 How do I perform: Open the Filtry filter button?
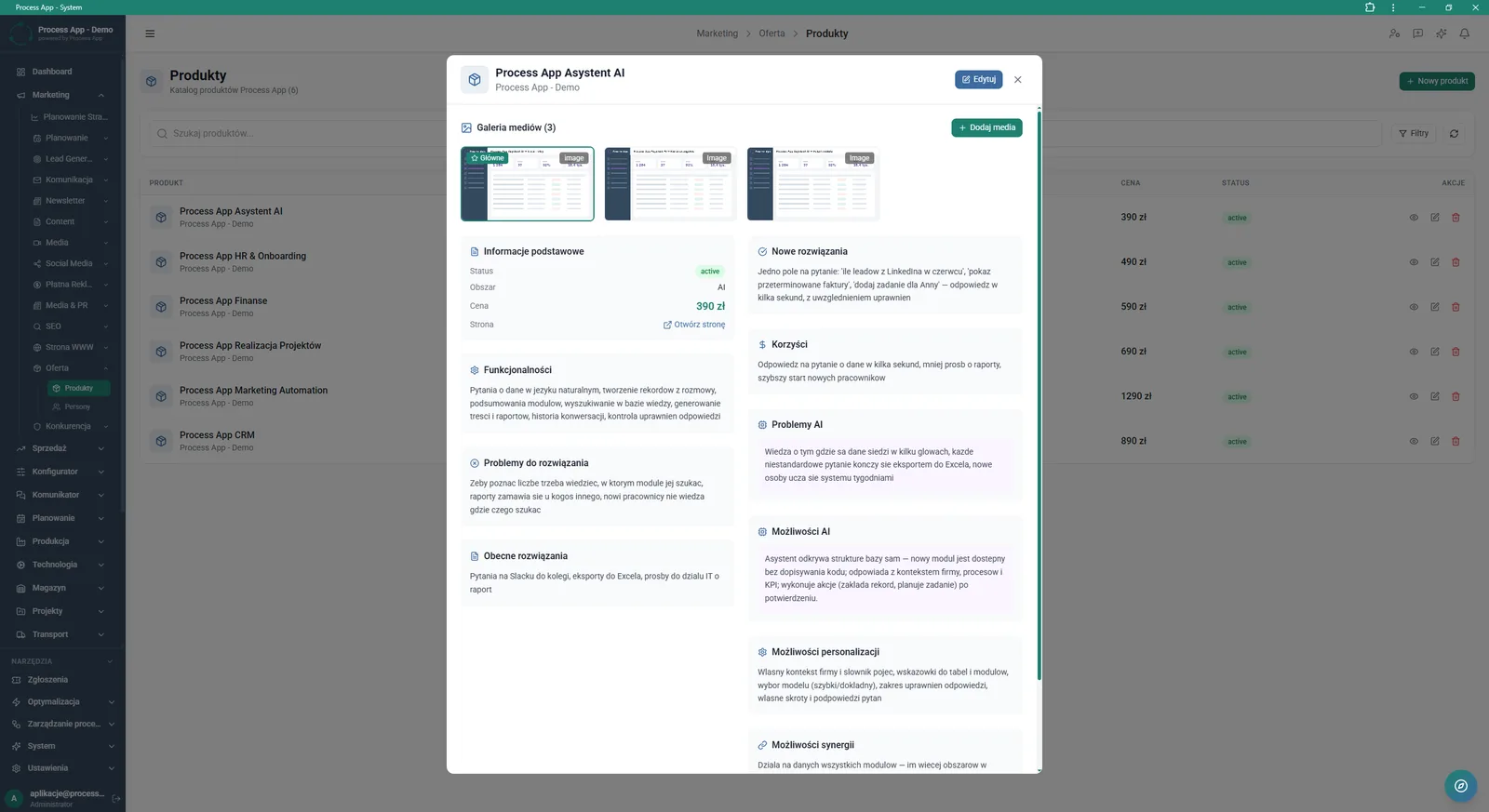coord(1414,133)
